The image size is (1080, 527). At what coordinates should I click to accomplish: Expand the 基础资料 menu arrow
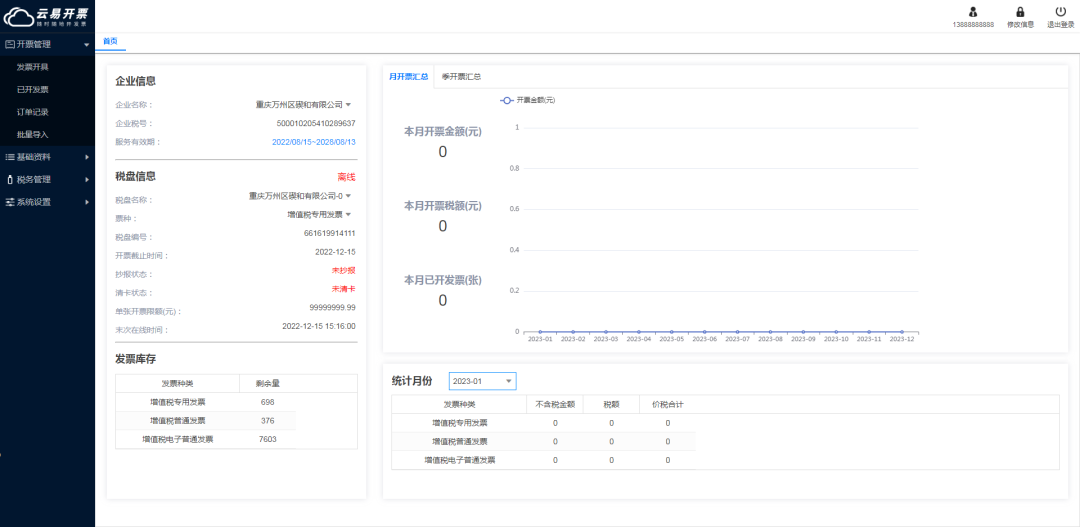87,157
